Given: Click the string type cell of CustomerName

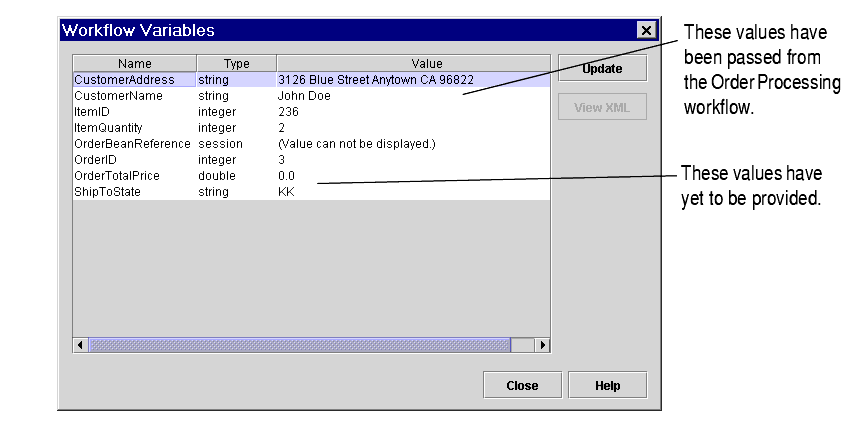Looking at the screenshot, I should pos(237,96).
